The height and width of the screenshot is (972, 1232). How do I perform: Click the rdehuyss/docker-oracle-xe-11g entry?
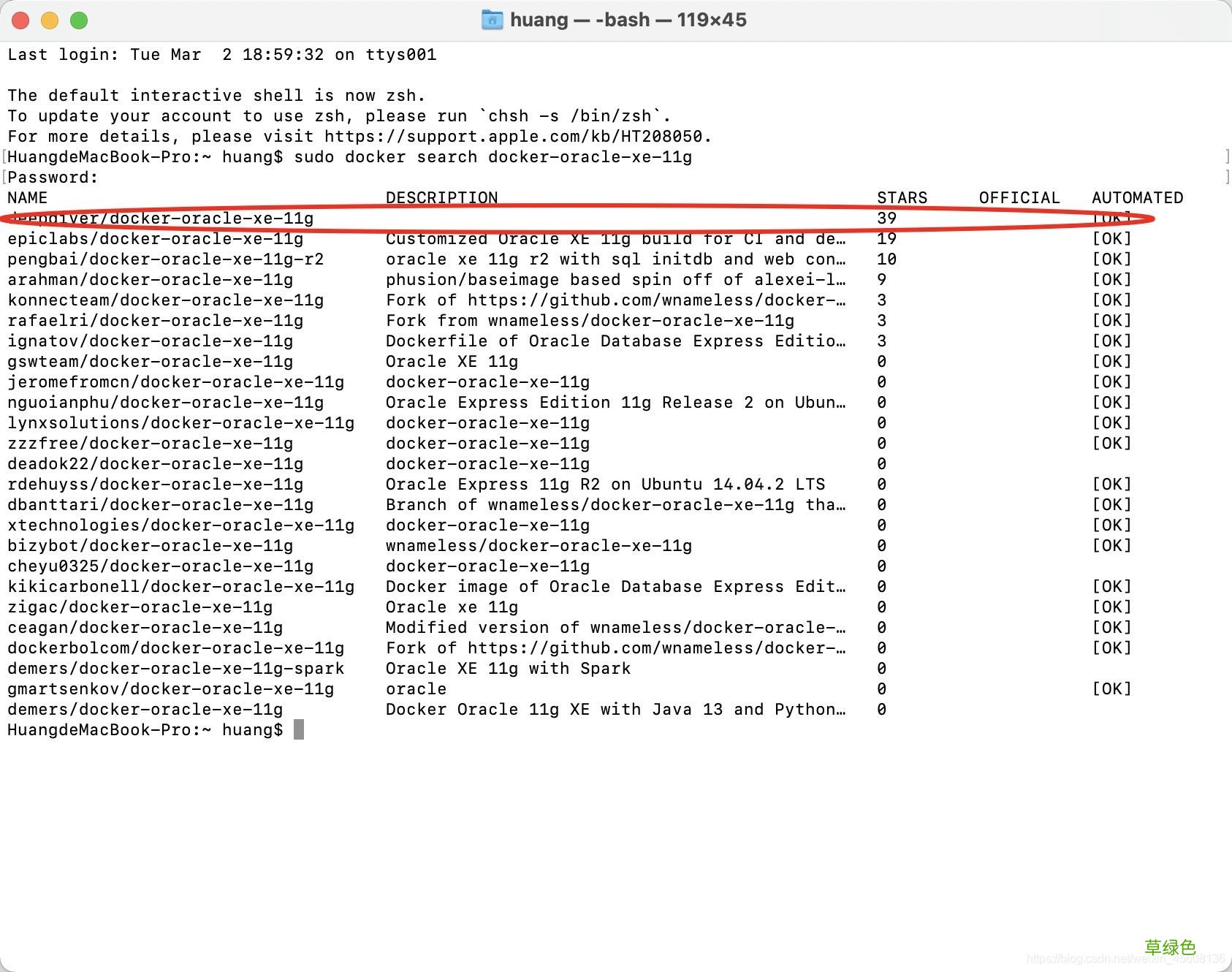tap(156, 485)
